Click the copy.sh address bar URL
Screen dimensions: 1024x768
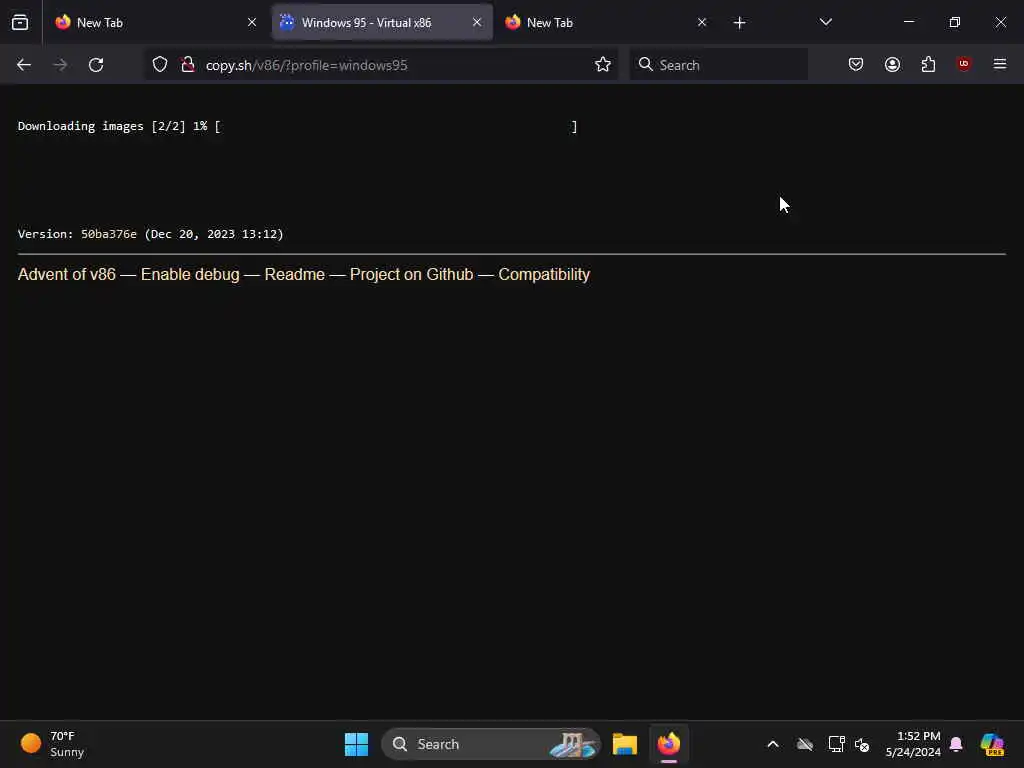click(306, 65)
